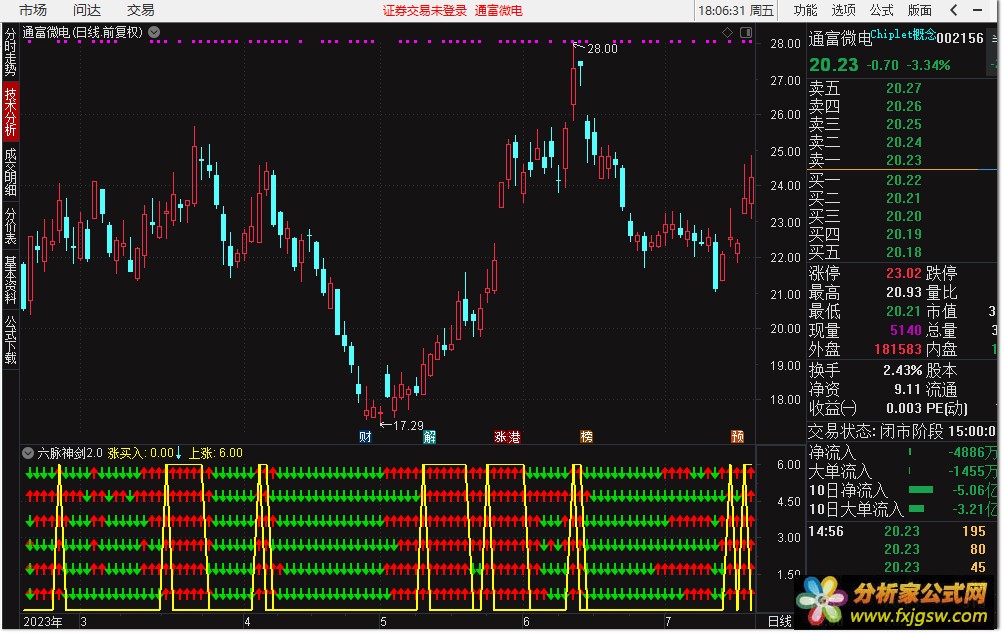
Task: Click the 2023年 label on time axis
Action: coord(43,621)
